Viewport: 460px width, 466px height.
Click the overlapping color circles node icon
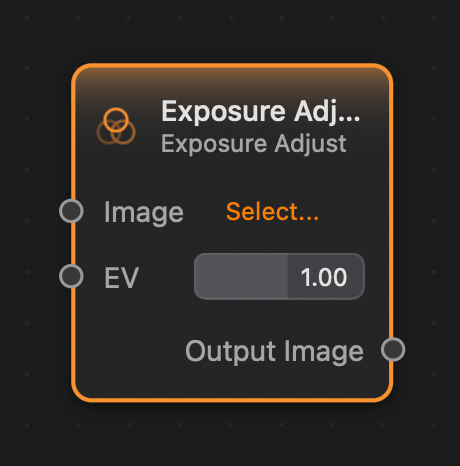coord(116,126)
